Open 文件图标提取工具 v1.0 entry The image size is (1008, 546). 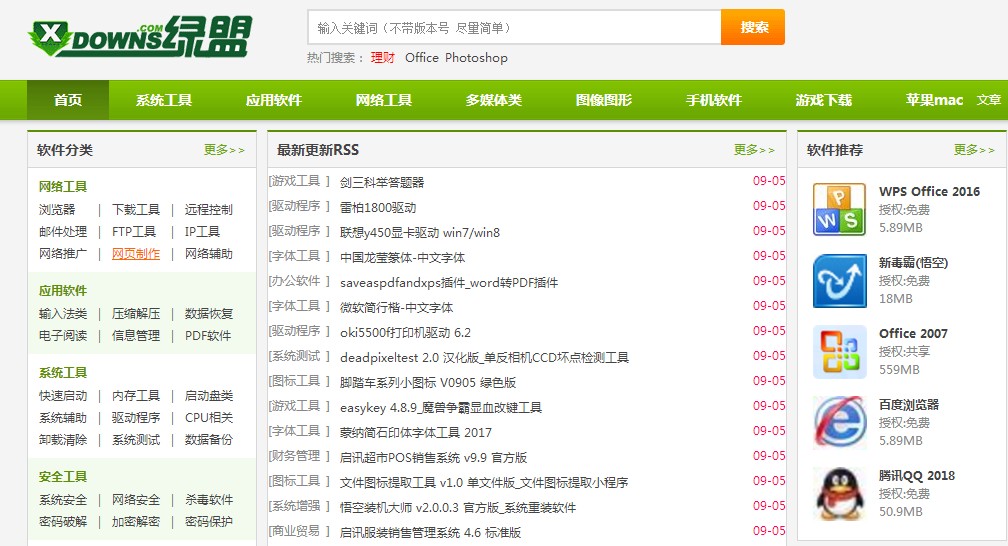(x=484, y=483)
